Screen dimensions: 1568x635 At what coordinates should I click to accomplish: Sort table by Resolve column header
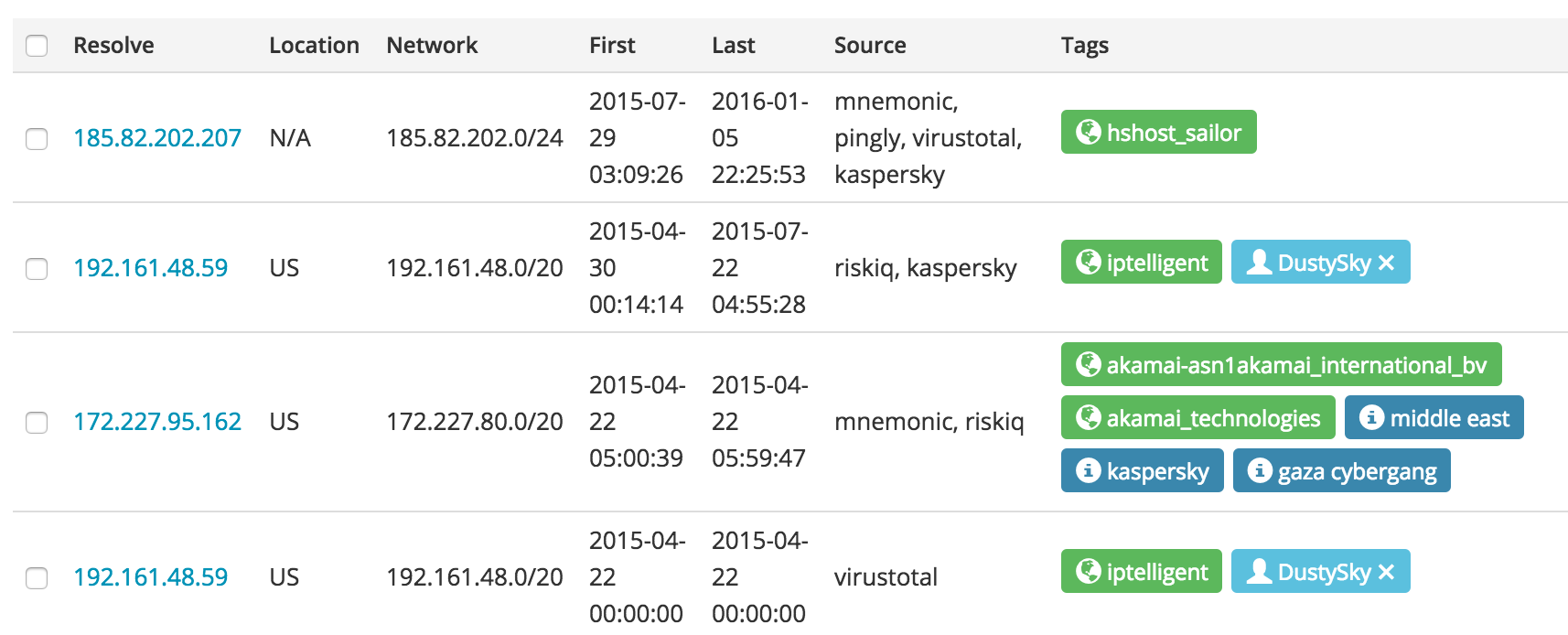113,45
